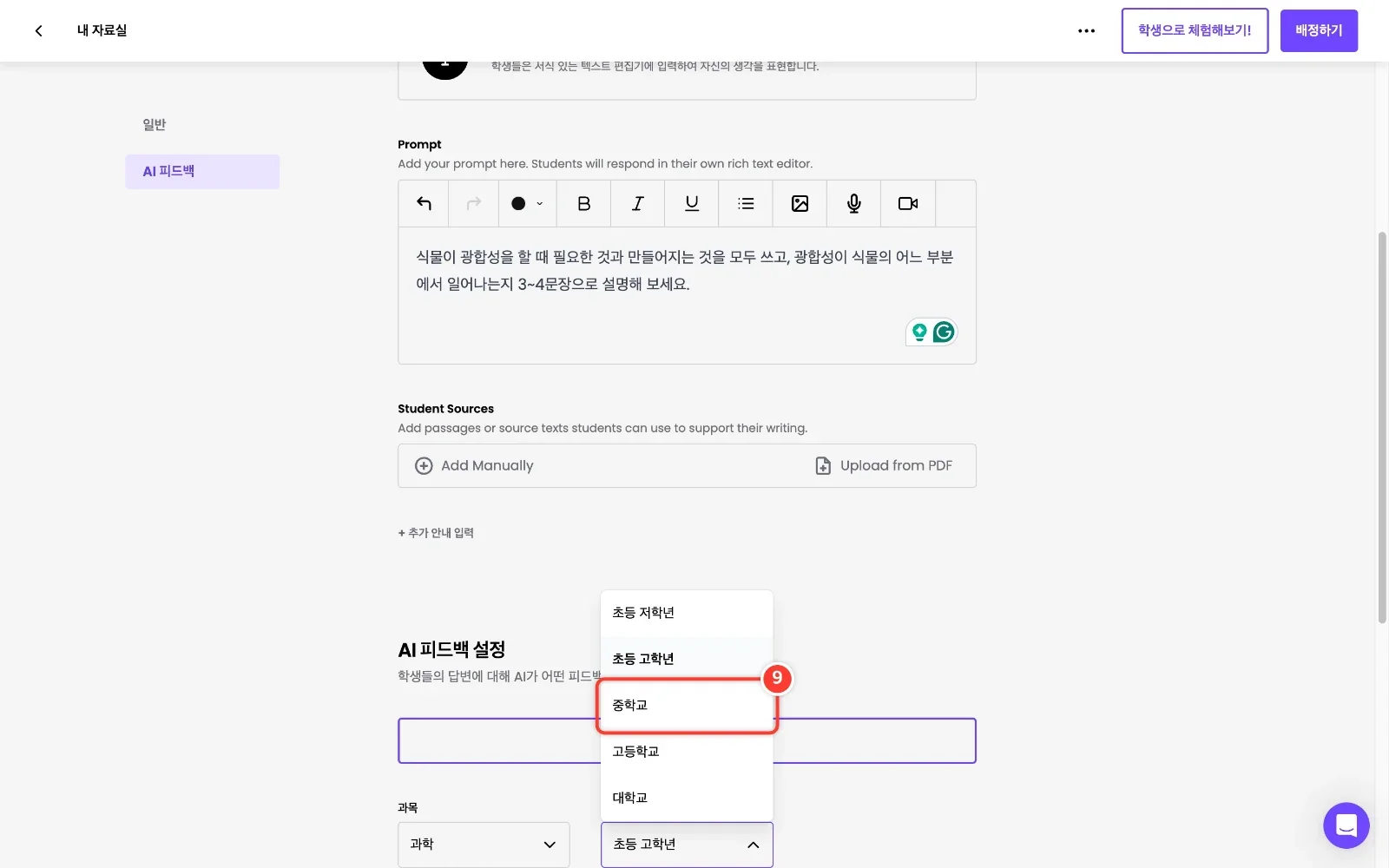Click the 내 자료실 title text
The image size is (1389, 868).
pyautogui.click(x=102, y=30)
